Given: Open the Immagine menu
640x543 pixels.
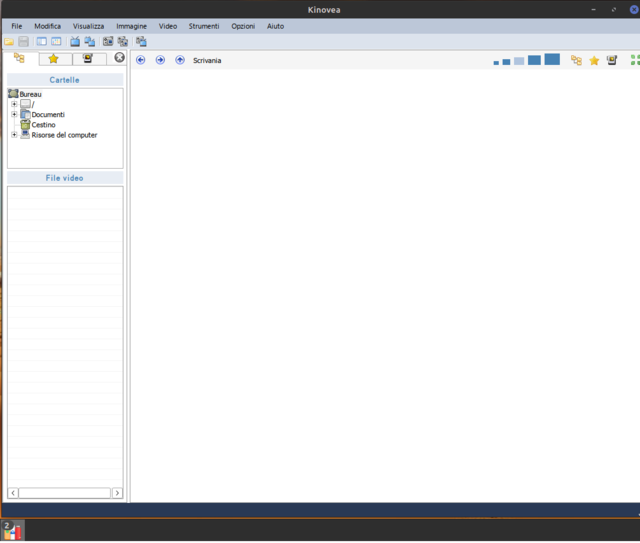Looking at the screenshot, I should click(131, 26).
